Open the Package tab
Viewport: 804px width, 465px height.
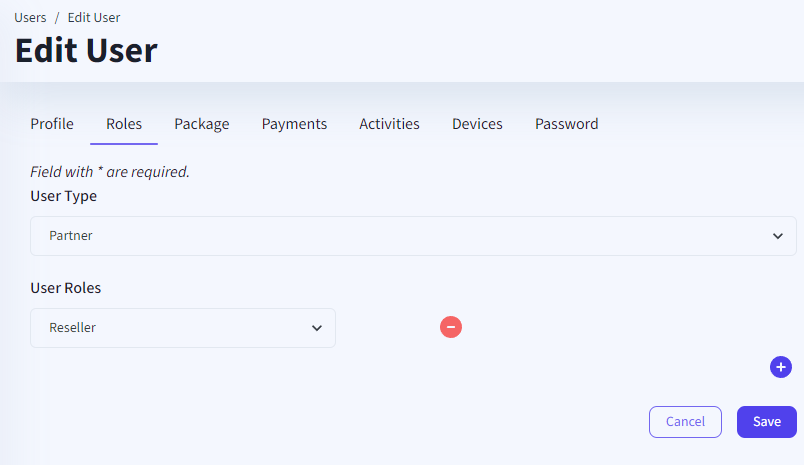pyautogui.click(x=202, y=124)
